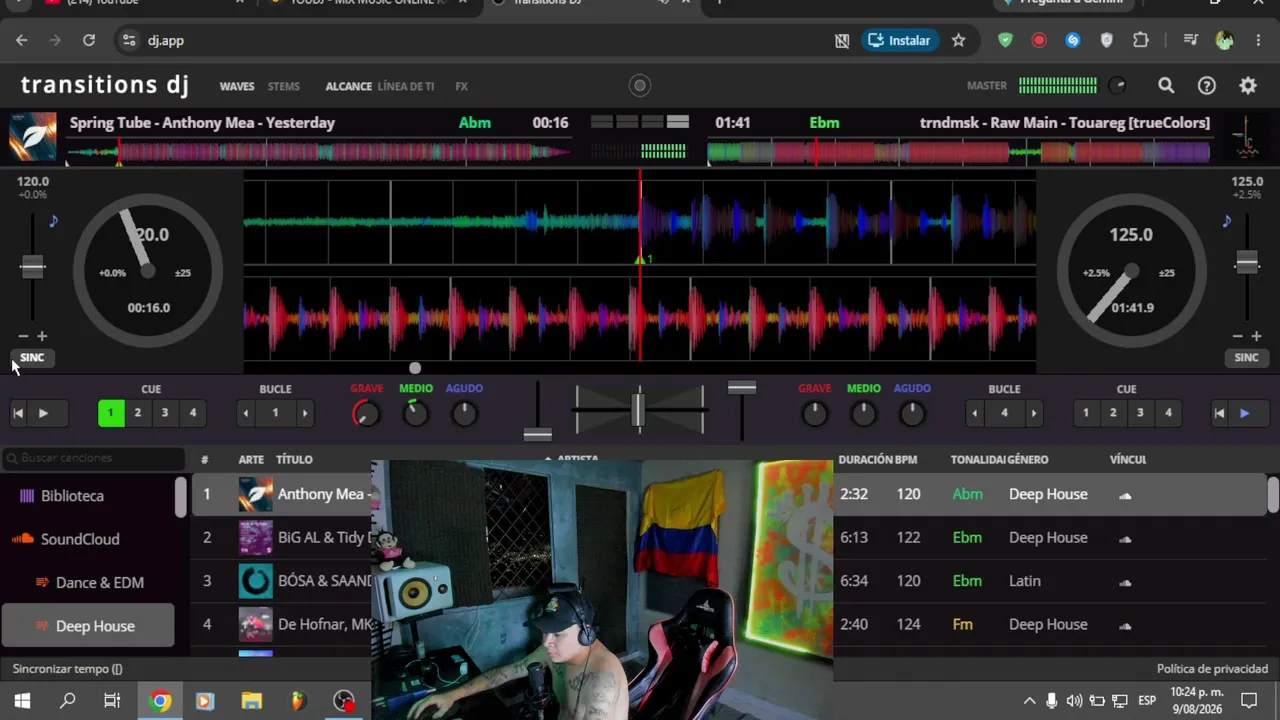Nudge right deck tempo down with minus
The width and height of the screenshot is (1280, 720).
(1237, 336)
